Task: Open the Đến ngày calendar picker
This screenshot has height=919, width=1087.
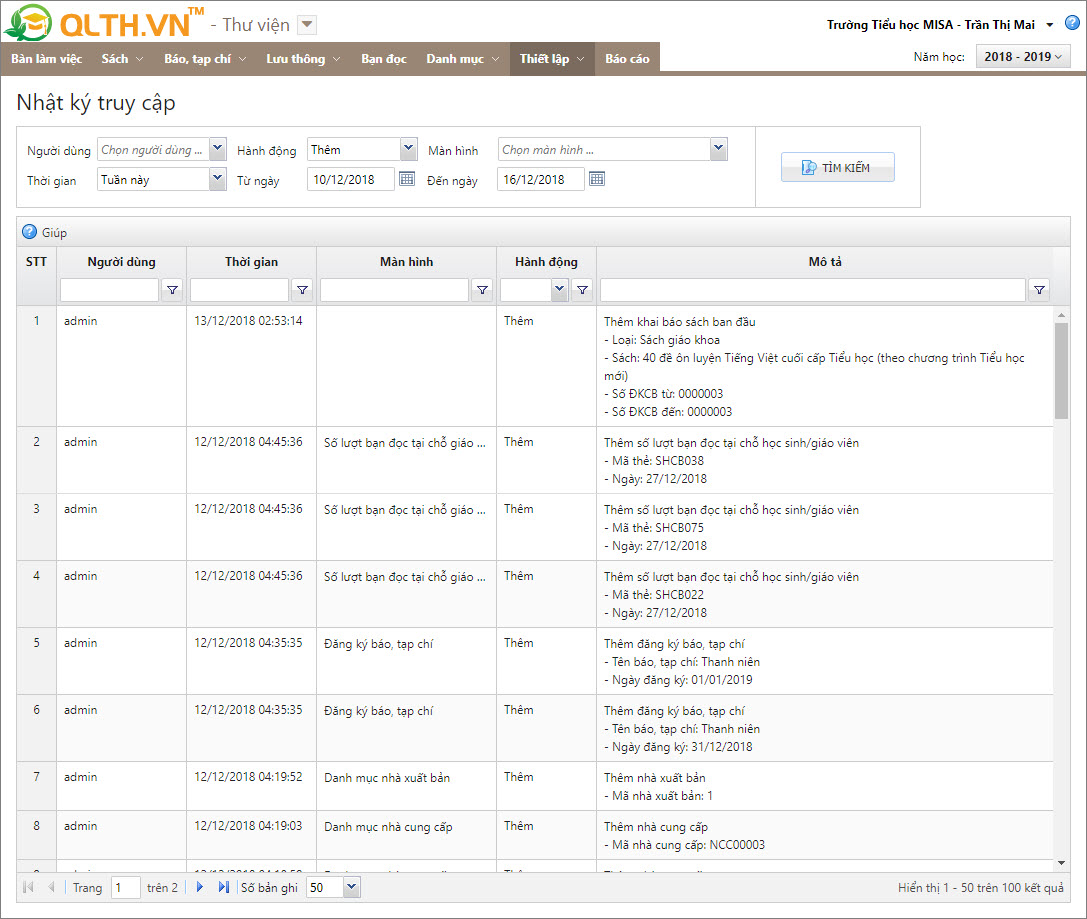Action: [596, 179]
